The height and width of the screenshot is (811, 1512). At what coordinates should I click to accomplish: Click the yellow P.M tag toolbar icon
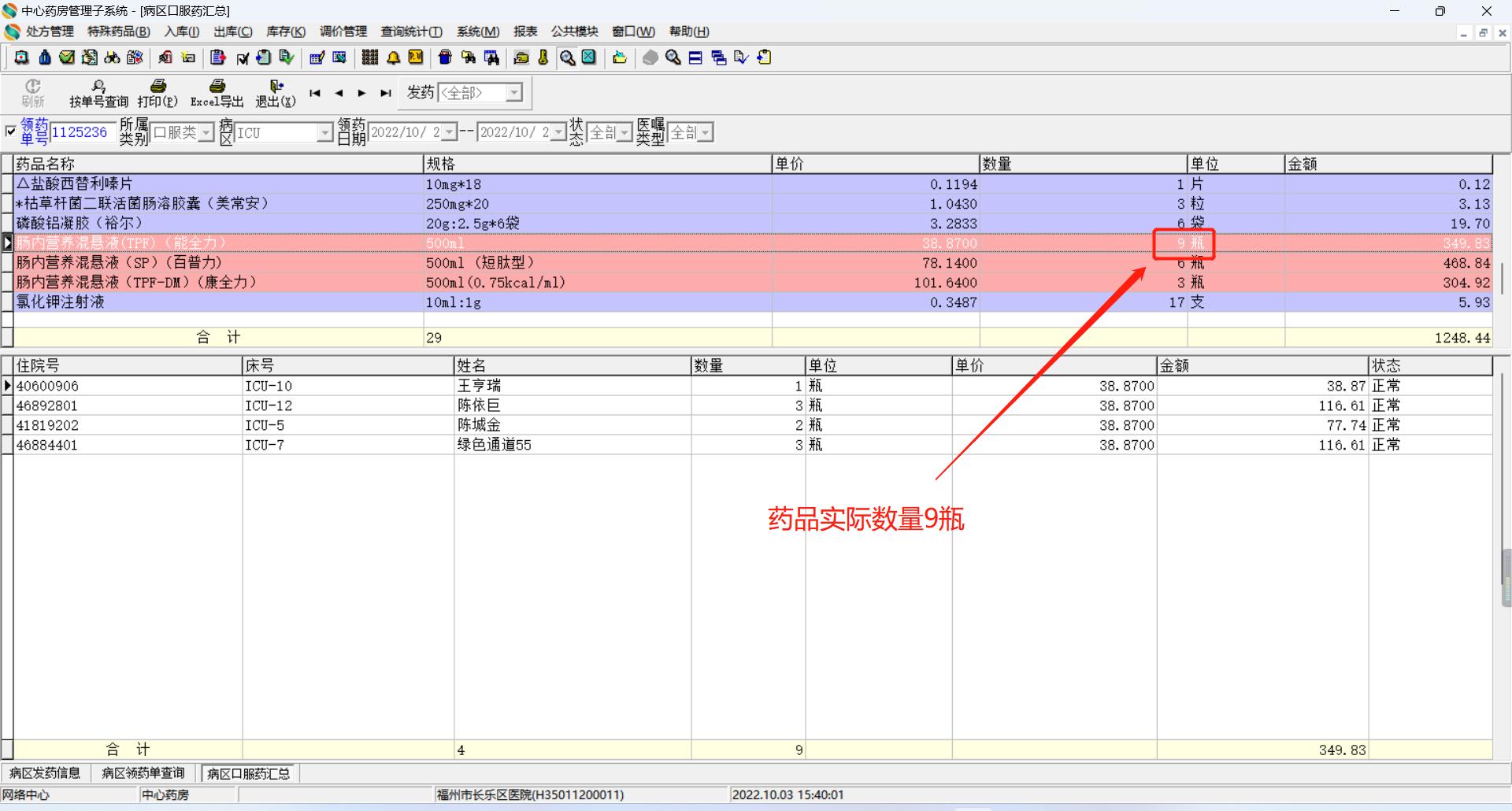415,57
